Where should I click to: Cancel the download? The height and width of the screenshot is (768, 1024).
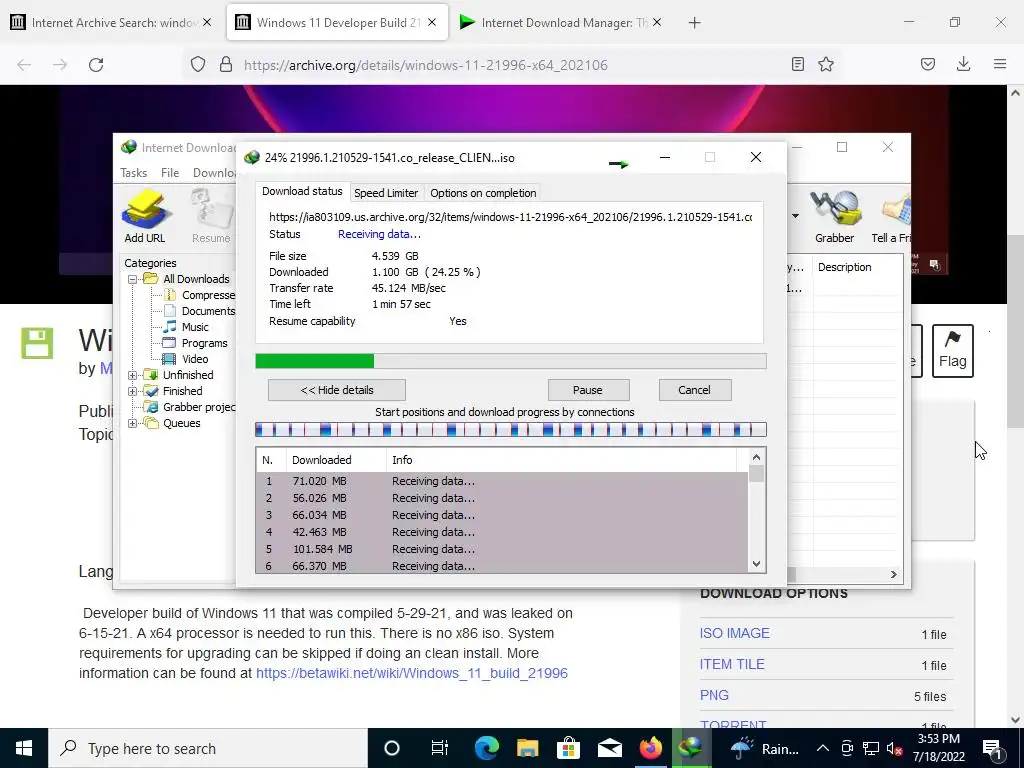(x=694, y=390)
